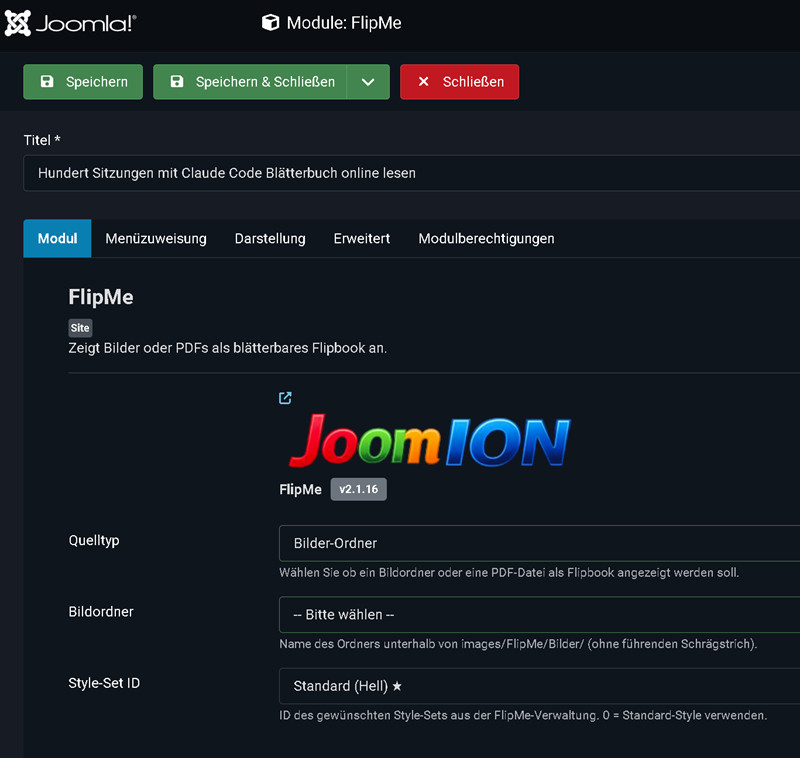This screenshot has height=758, width=800.
Task: Click help text 'Name des Ordners unterhalb von images/FlipMe/Bilder/'
Action: 518,644
